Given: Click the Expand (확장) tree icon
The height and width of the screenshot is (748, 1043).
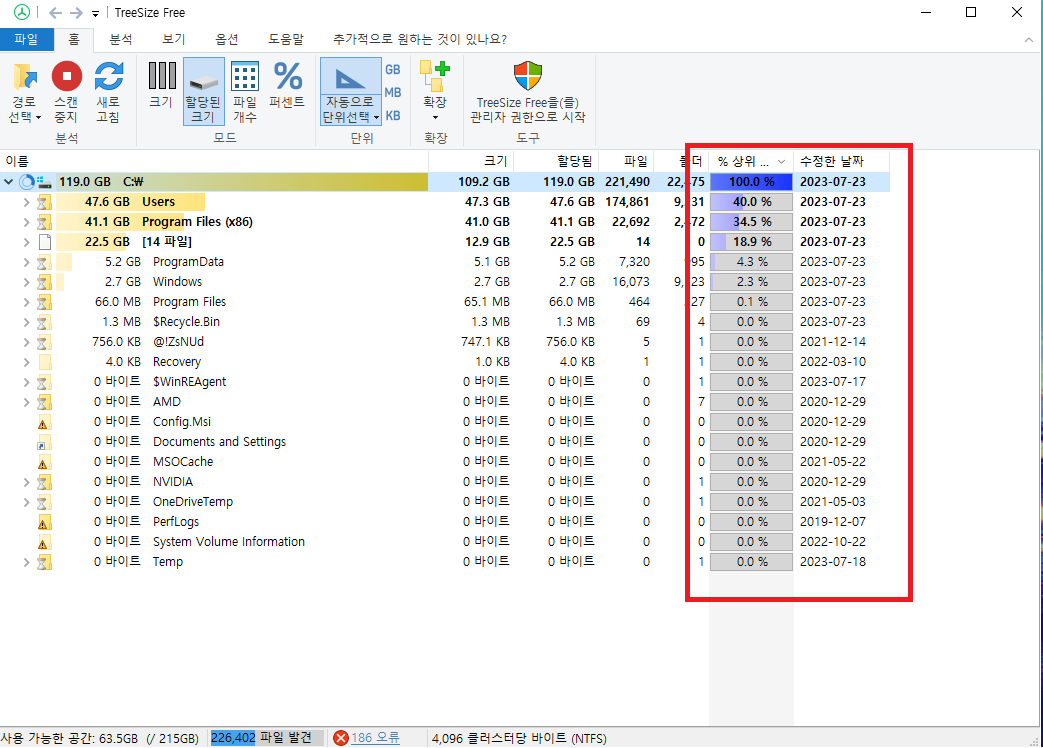Looking at the screenshot, I should [x=435, y=75].
